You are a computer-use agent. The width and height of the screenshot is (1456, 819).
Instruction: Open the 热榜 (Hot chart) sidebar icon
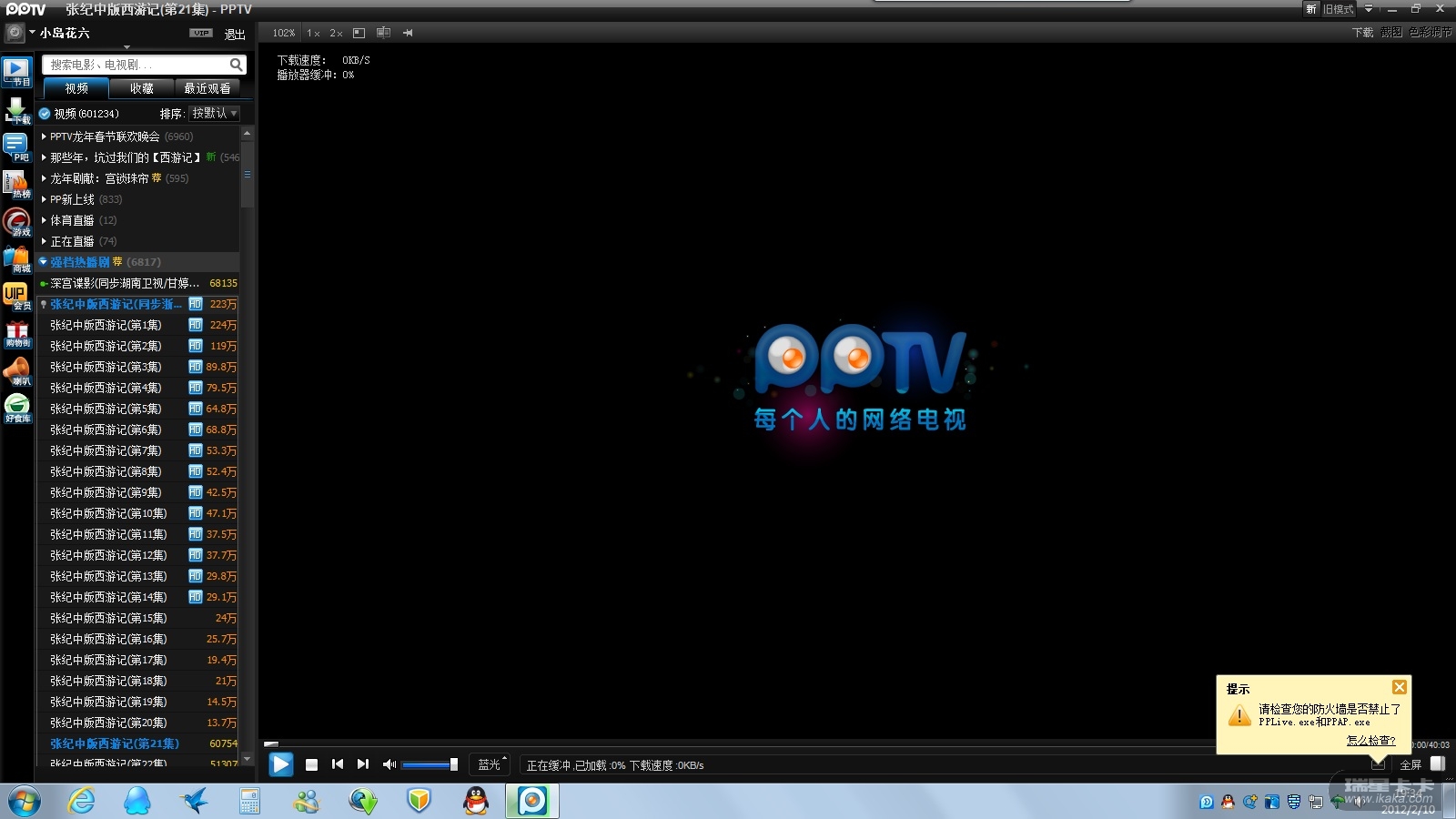pyautogui.click(x=16, y=185)
